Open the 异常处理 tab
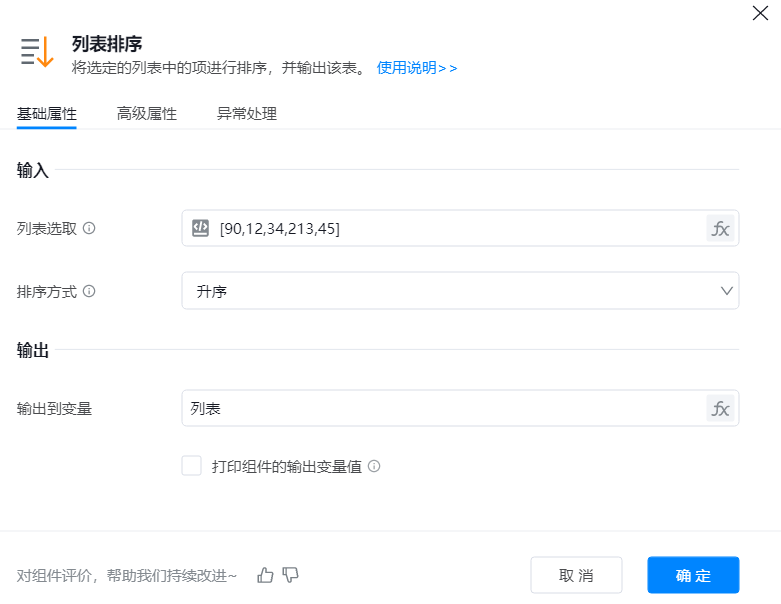The height and width of the screenshot is (604, 781). [247, 114]
